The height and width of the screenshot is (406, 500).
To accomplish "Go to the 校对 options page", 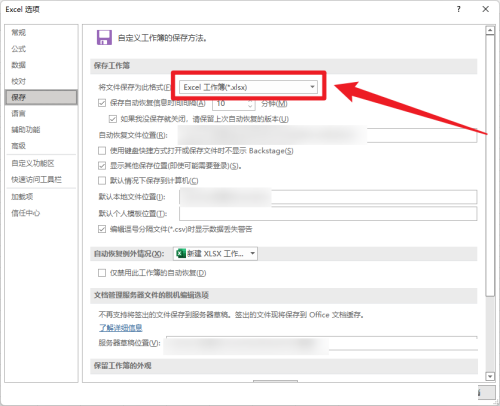I will [x=19, y=81].
